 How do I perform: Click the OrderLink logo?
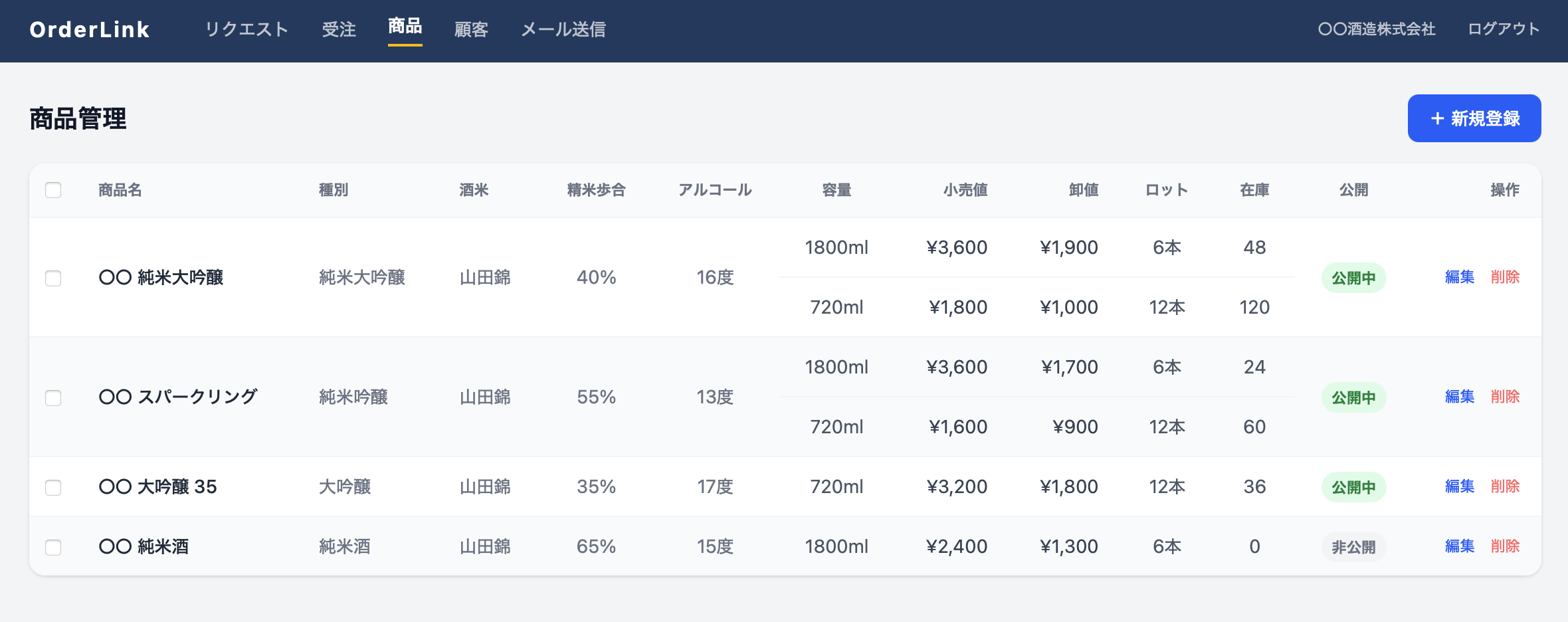[90, 29]
